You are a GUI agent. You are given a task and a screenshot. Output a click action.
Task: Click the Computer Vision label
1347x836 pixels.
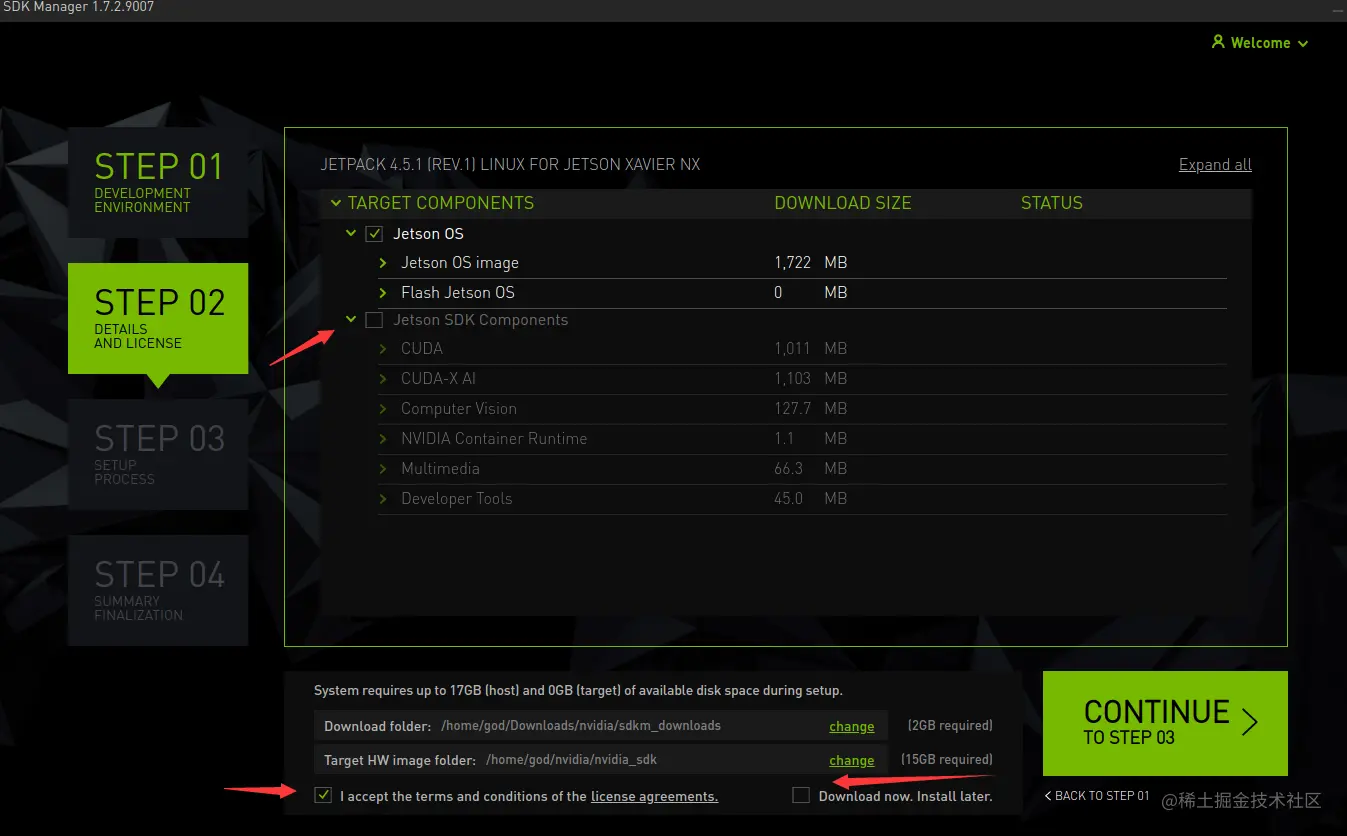click(x=459, y=409)
